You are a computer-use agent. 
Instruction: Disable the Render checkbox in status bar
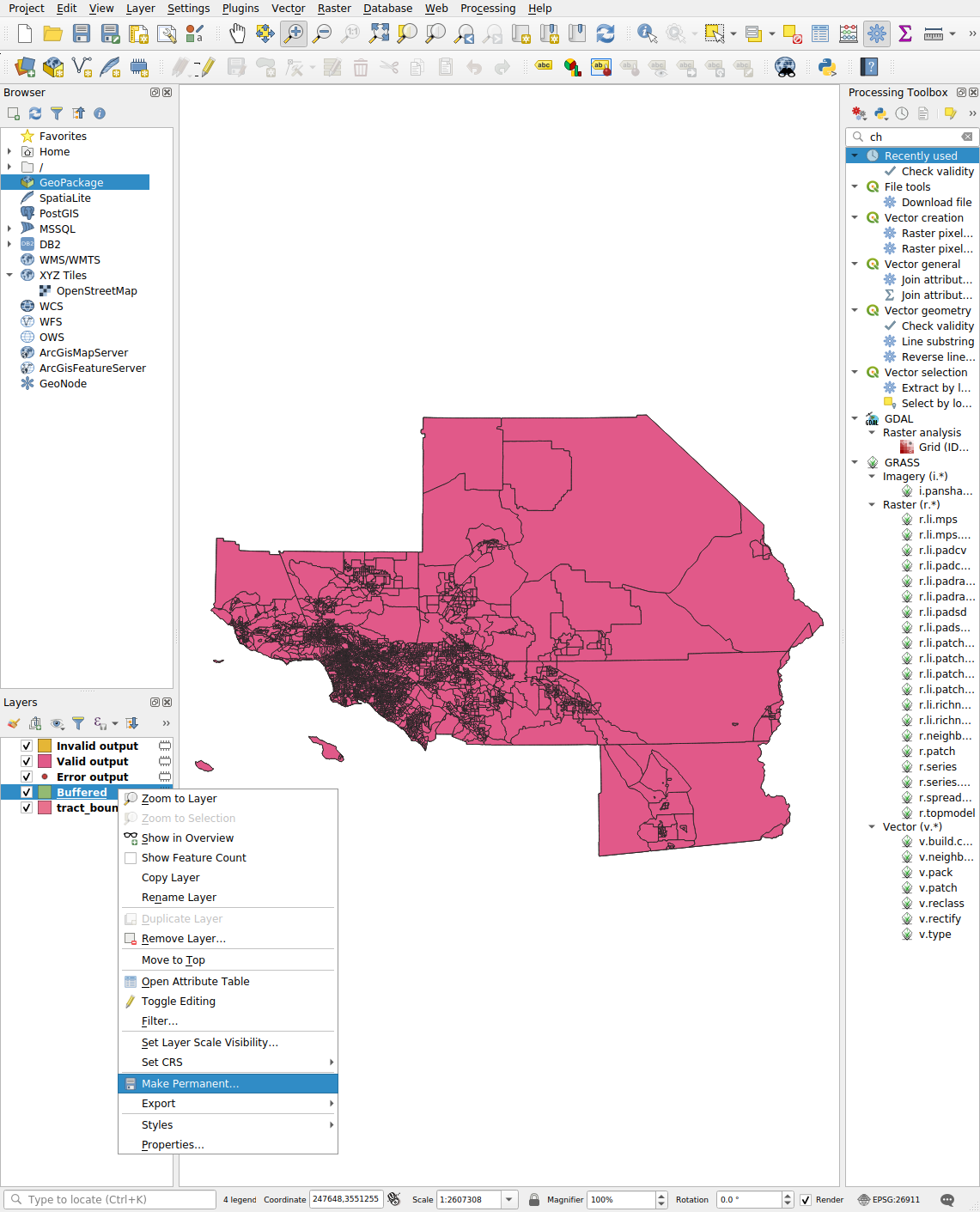(x=806, y=1200)
